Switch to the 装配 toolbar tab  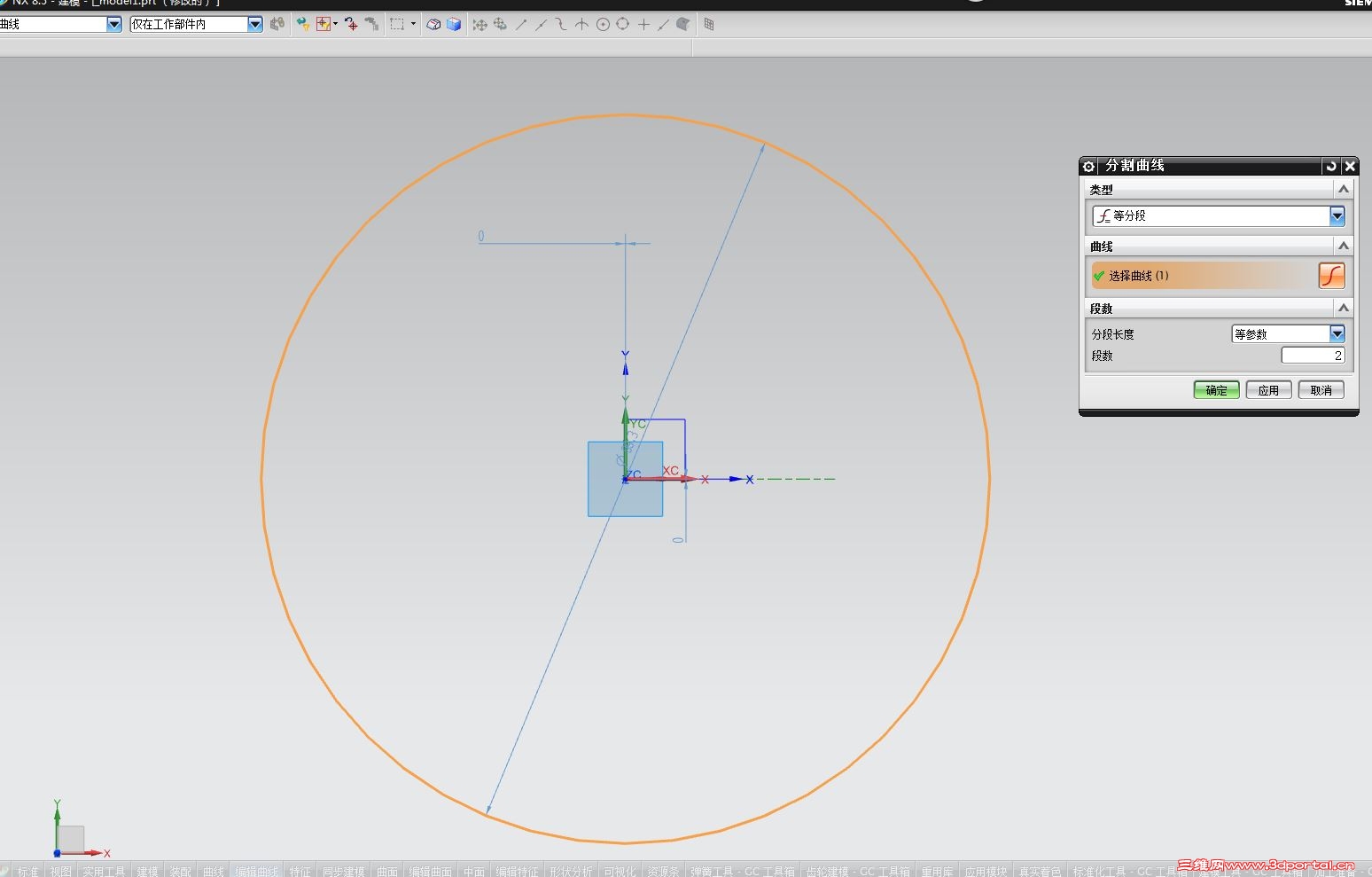181,871
